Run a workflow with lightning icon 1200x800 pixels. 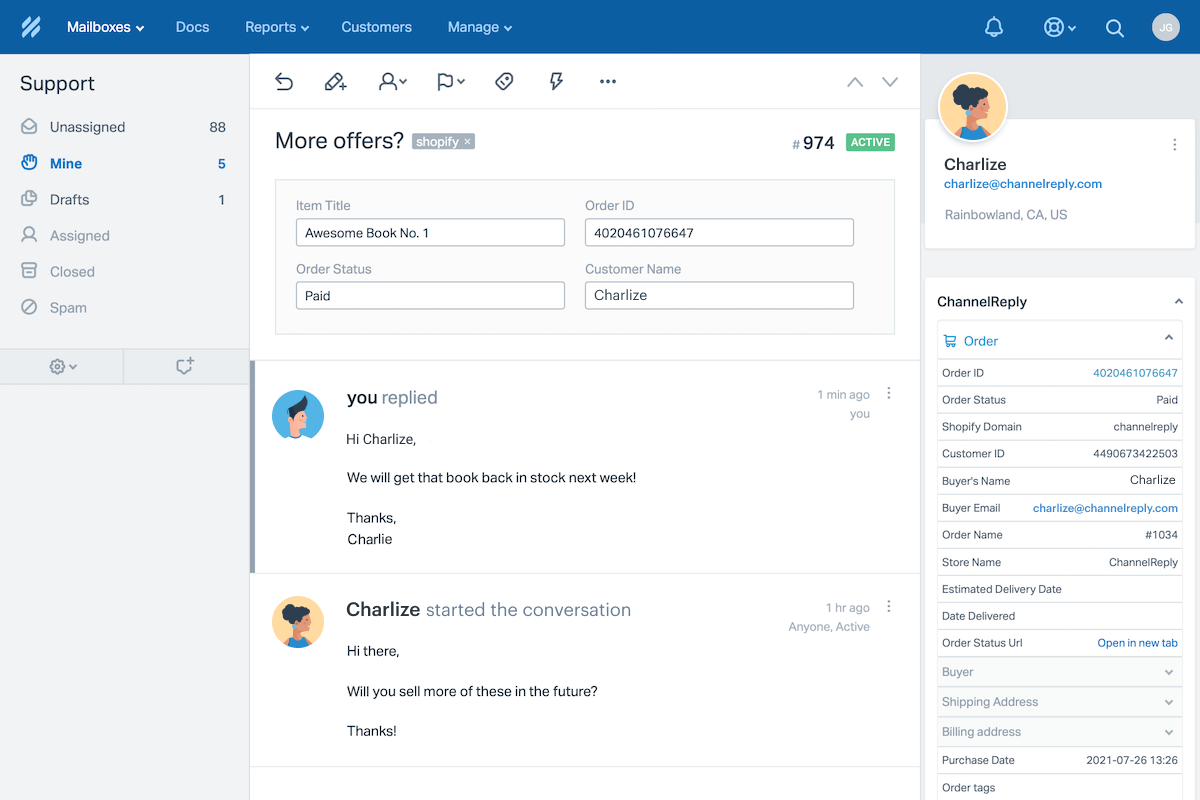click(556, 82)
